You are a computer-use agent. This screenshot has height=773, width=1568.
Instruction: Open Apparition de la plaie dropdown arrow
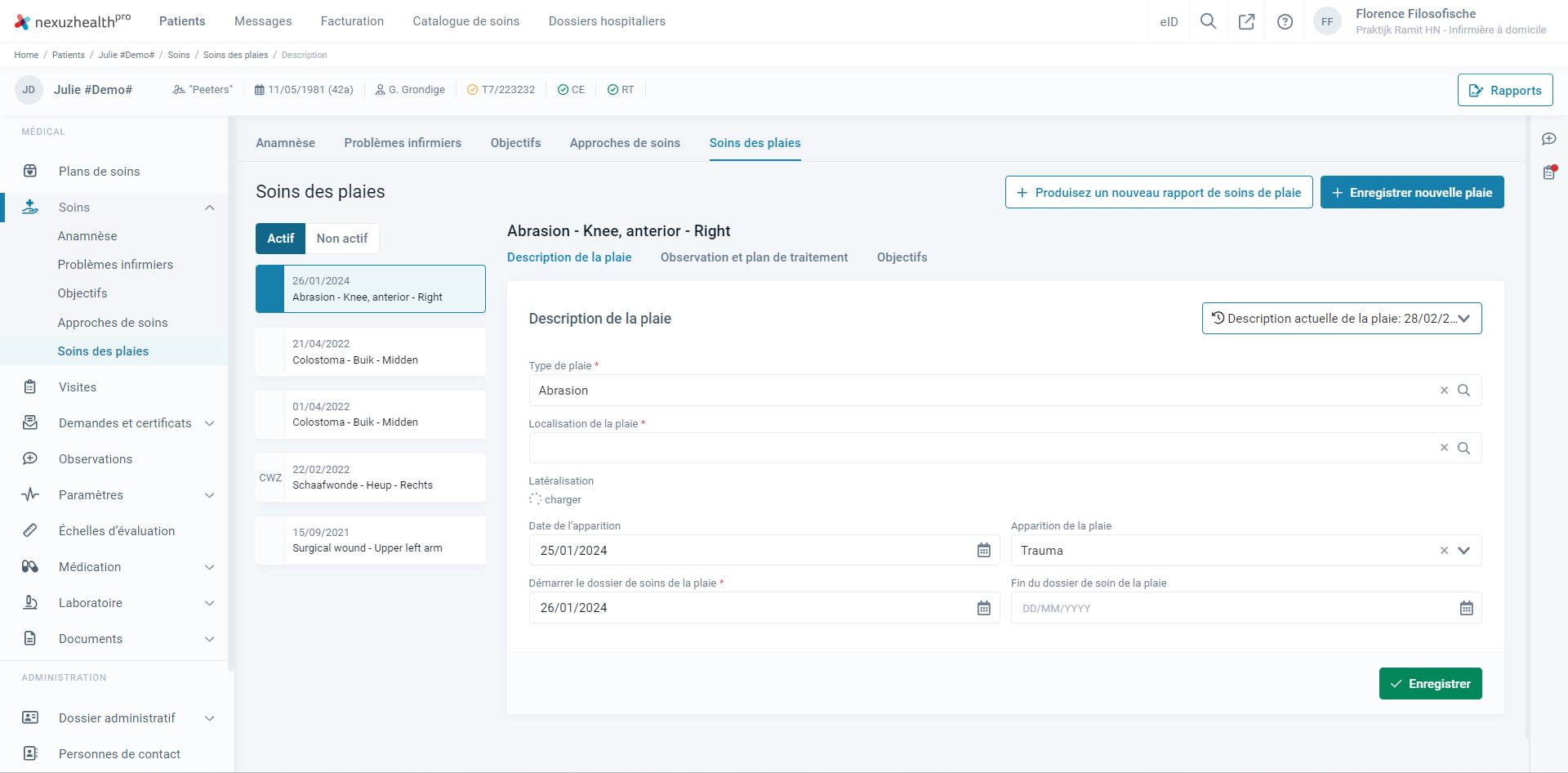1464,551
